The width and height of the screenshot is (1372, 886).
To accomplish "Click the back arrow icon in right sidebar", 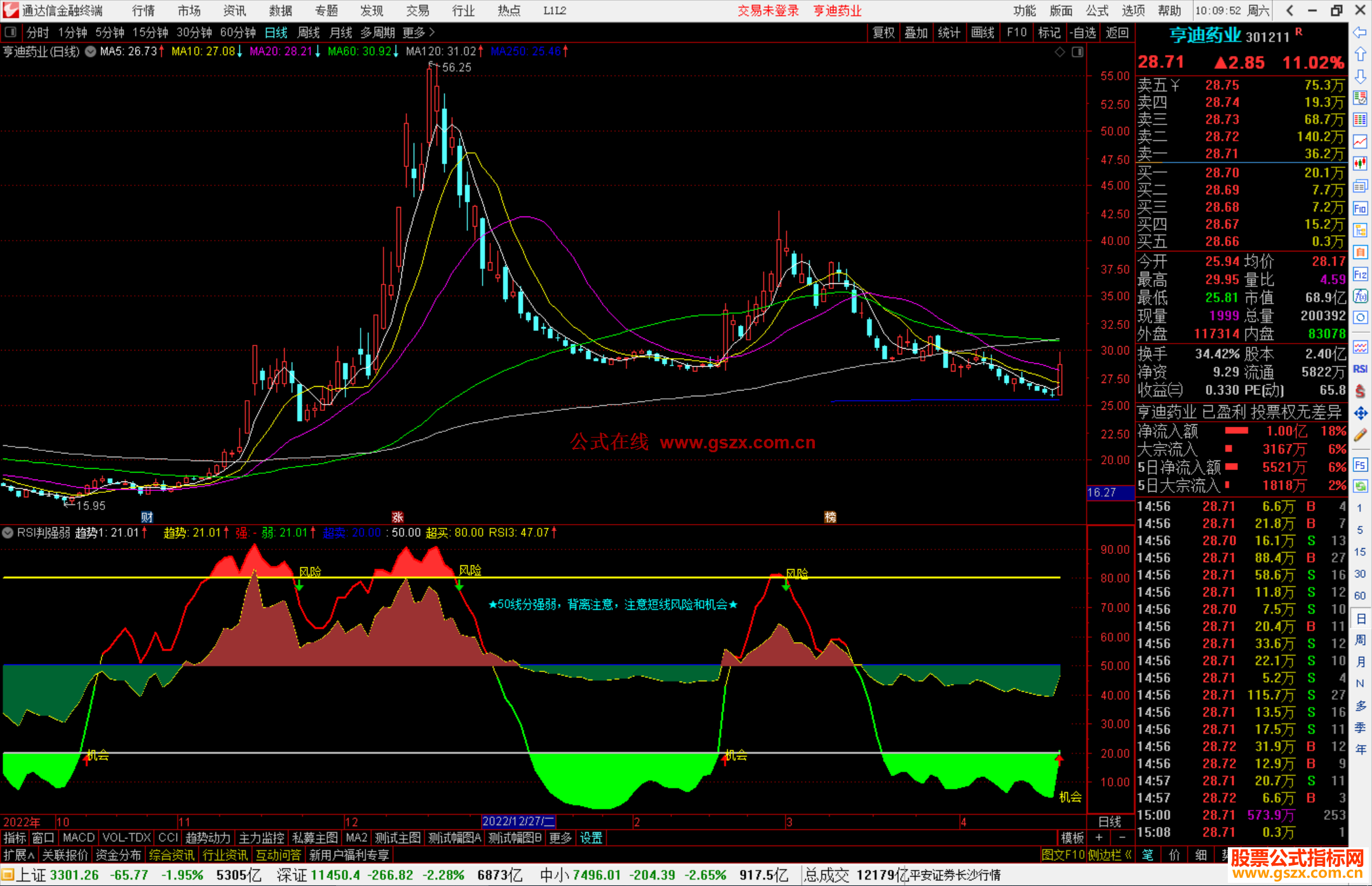I will pyautogui.click(x=1359, y=32).
